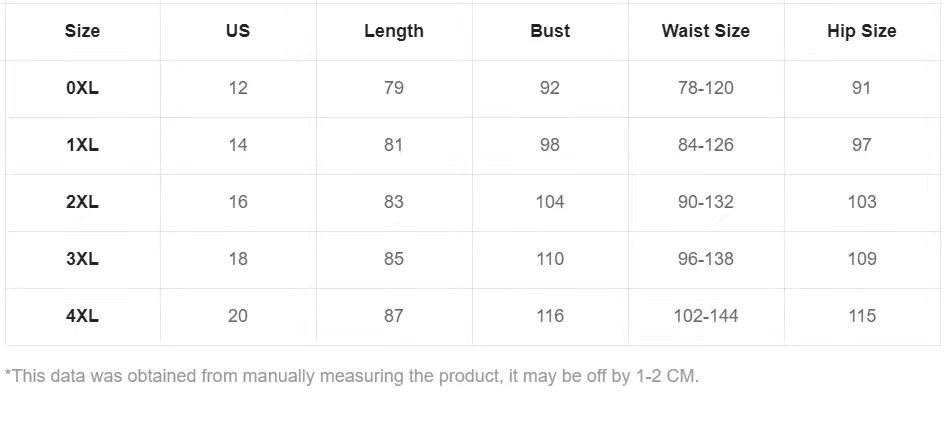Click the Hip Size column header

click(862, 31)
